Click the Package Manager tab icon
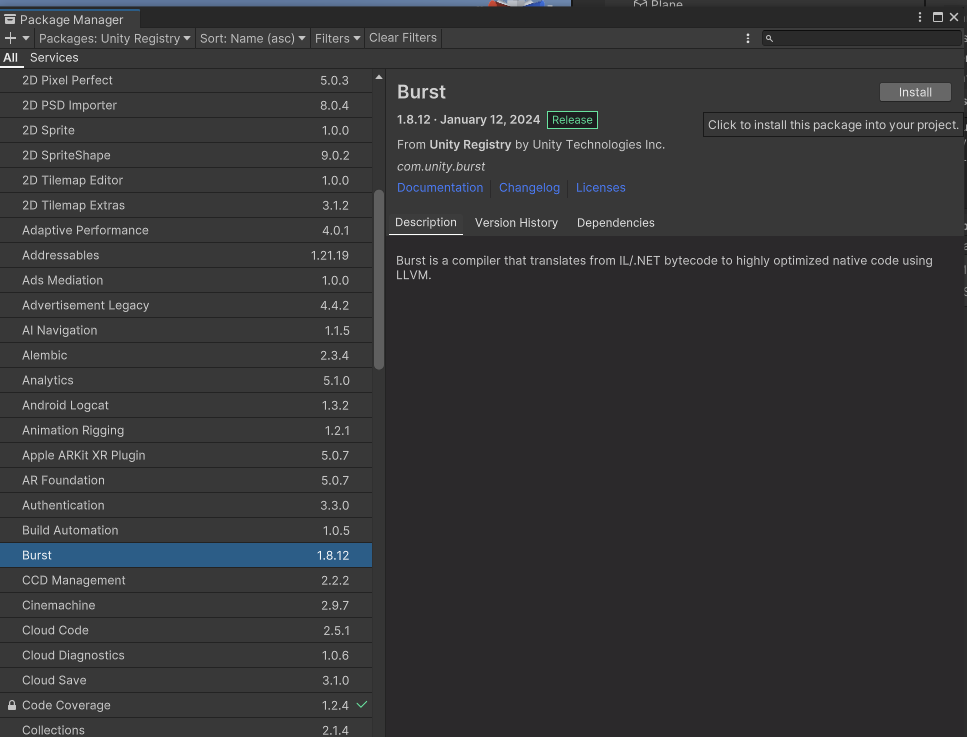This screenshot has width=967, height=737. [12, 17]
